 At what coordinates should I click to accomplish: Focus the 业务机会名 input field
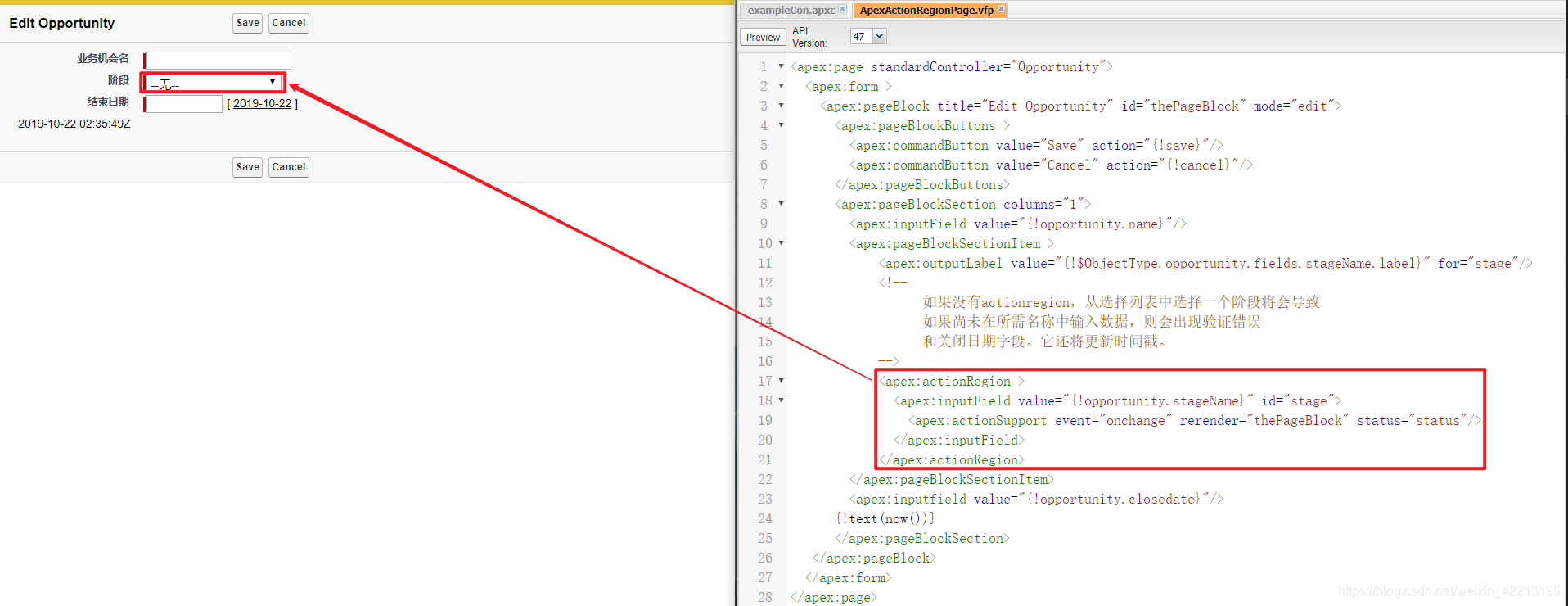pos(219,61)
